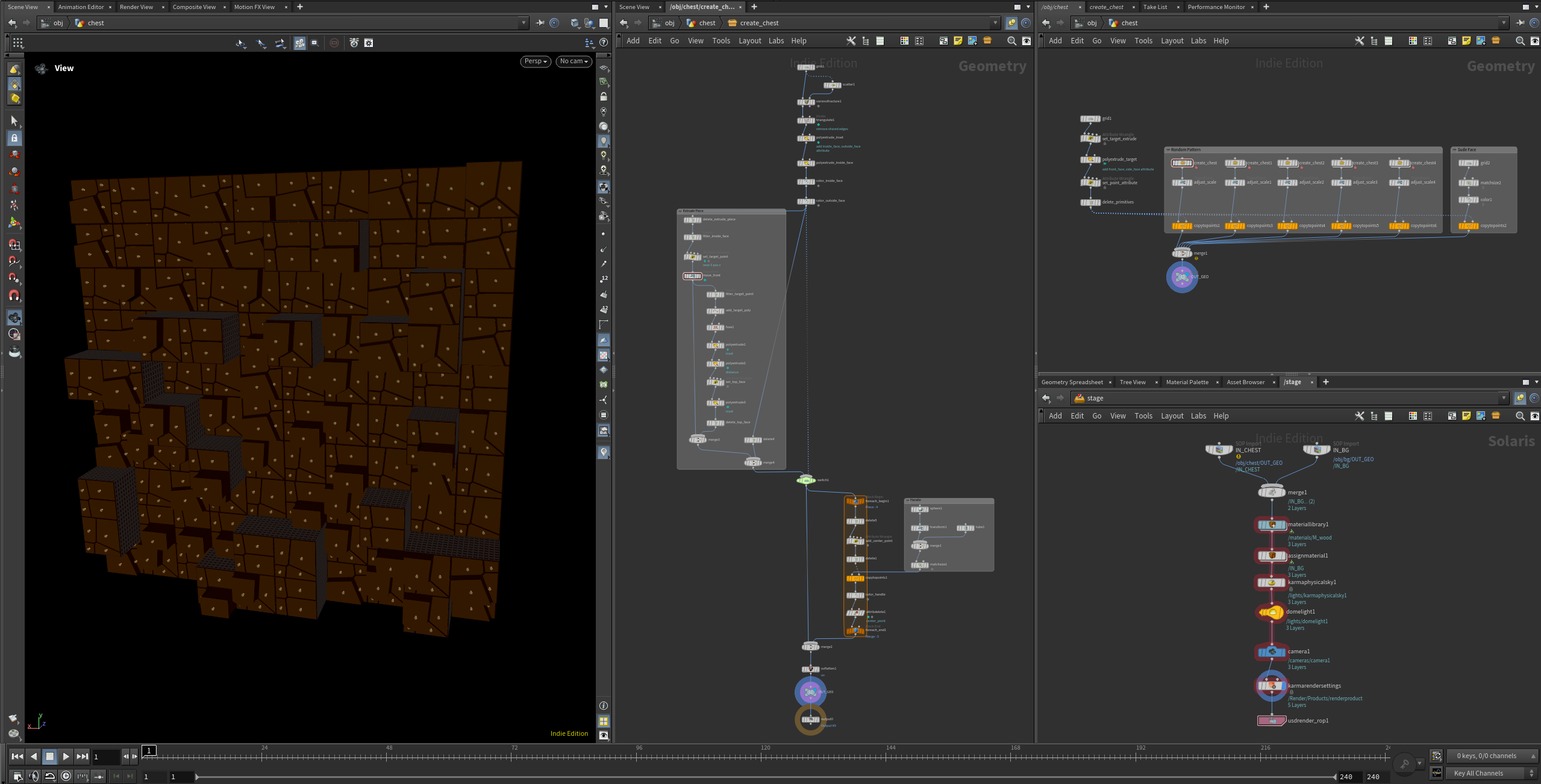Click the search magnifier in create_chest network

pyautogui.click(x=1011, y=41)
